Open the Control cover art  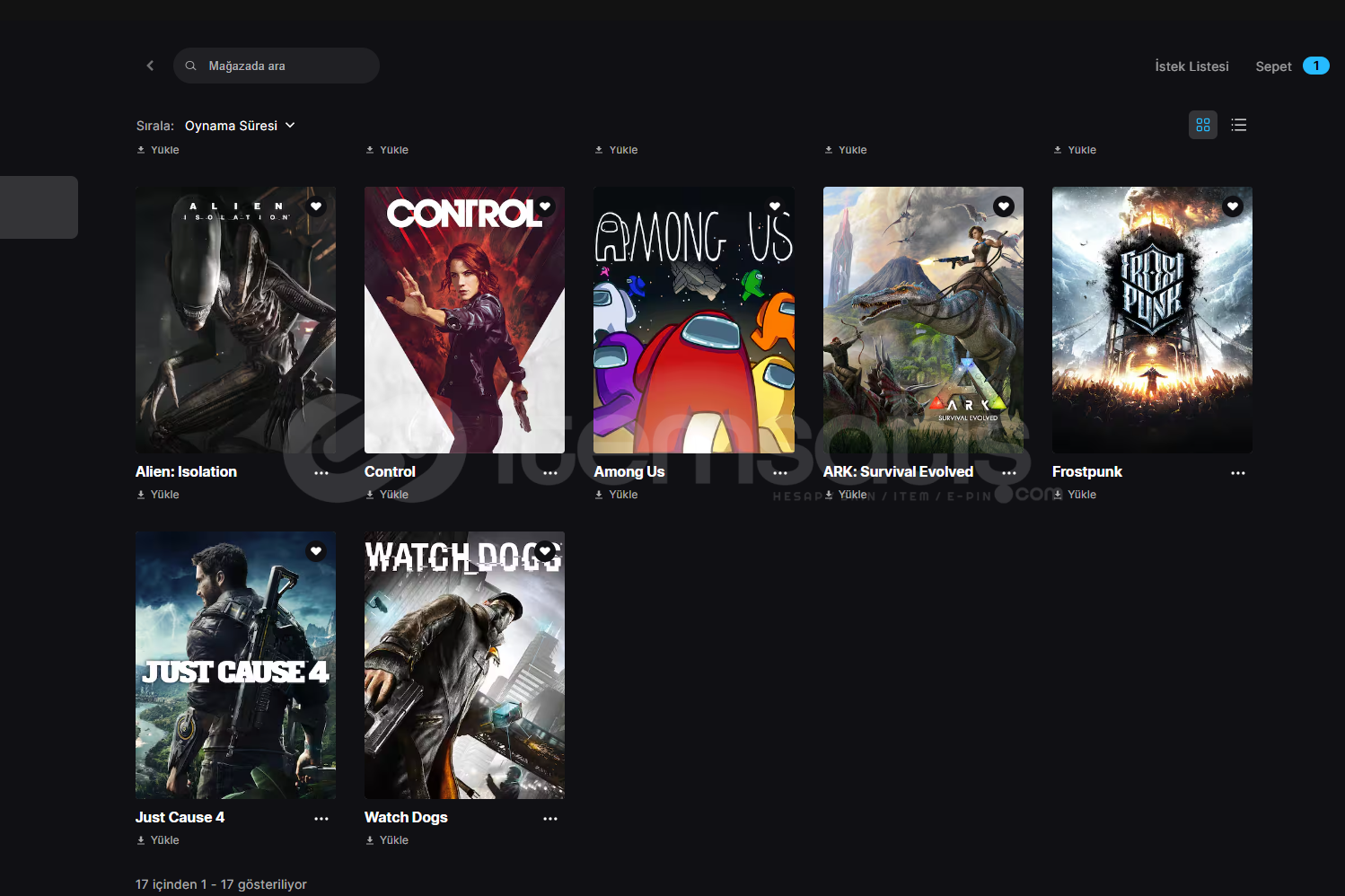pyautogui.click(x=464, y=320)
